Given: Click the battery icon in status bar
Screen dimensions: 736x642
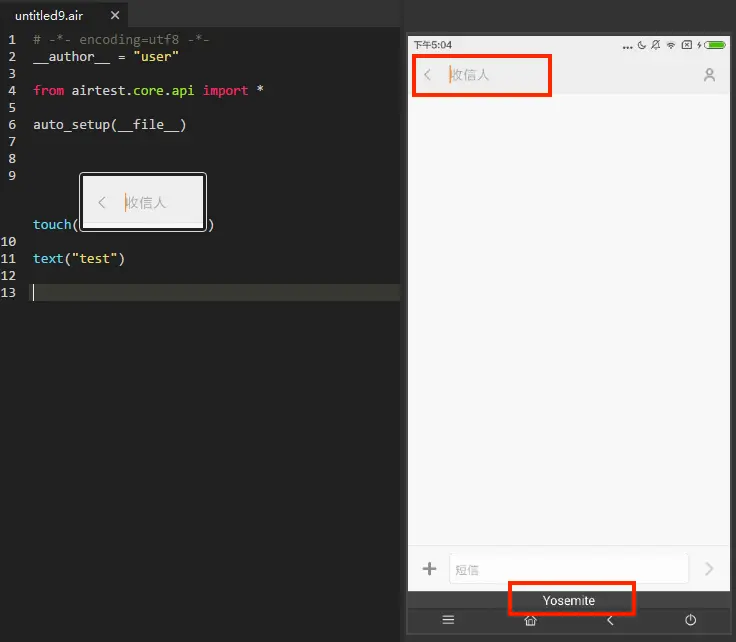Looking at the screenshot, I should coord(715,45).
